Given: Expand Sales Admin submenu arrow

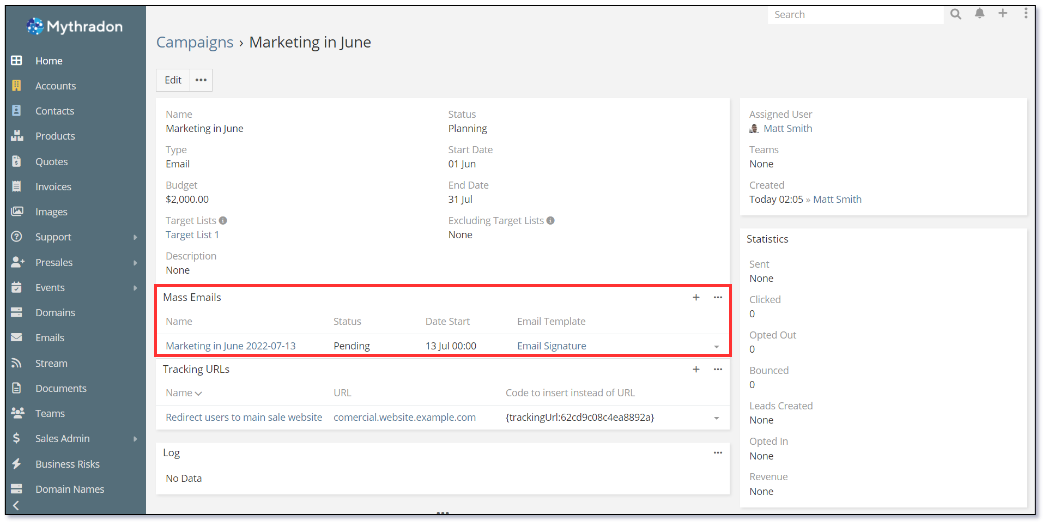Looking at the screenshot, I should [x=135, y=439].
